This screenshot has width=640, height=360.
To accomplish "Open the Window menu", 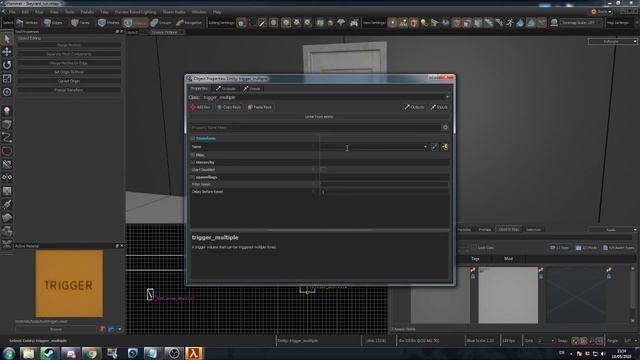I will [x=199, y=12].
